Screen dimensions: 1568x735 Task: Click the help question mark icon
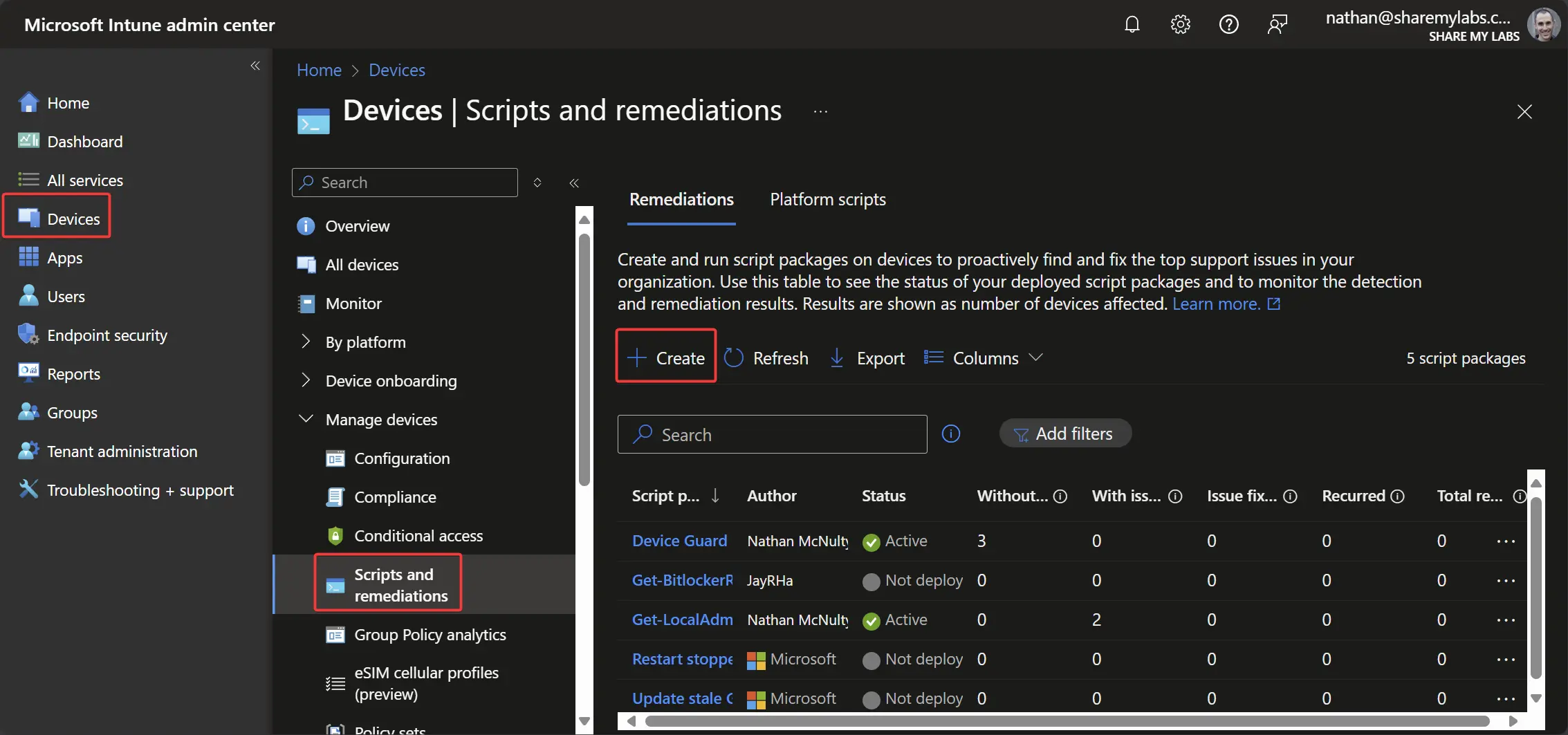(1228, 25)
